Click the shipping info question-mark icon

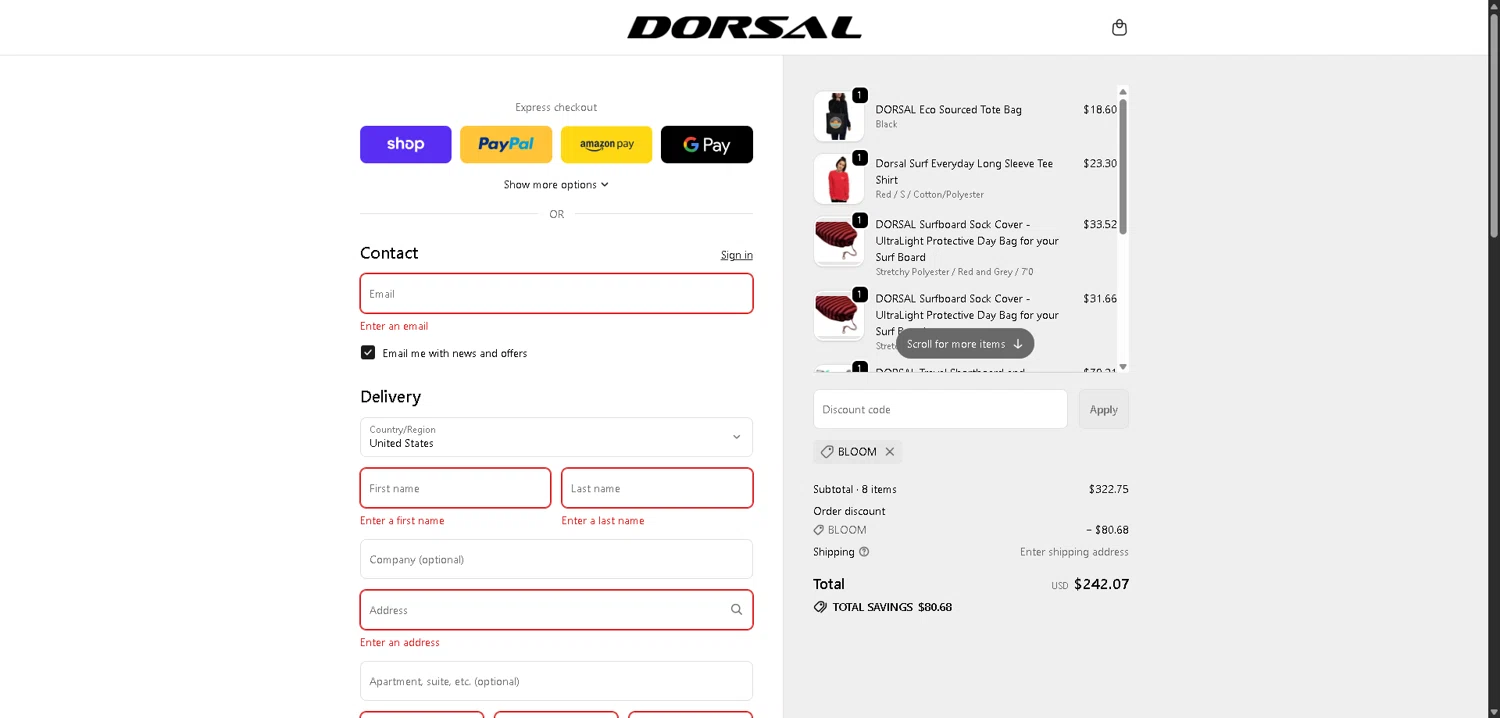click(x=864, y=552)
